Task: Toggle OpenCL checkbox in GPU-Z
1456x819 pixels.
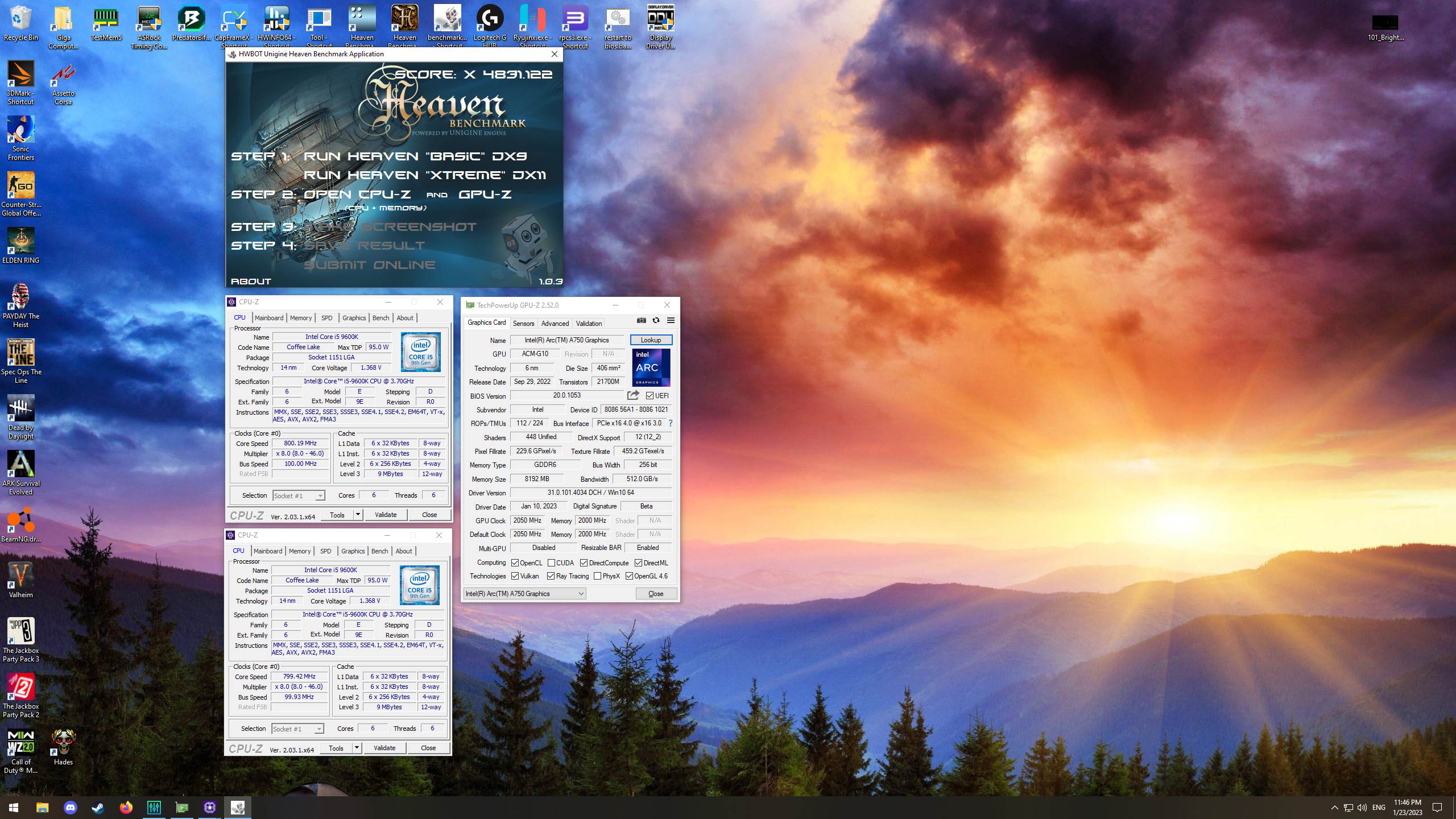Action: point(515,563)
